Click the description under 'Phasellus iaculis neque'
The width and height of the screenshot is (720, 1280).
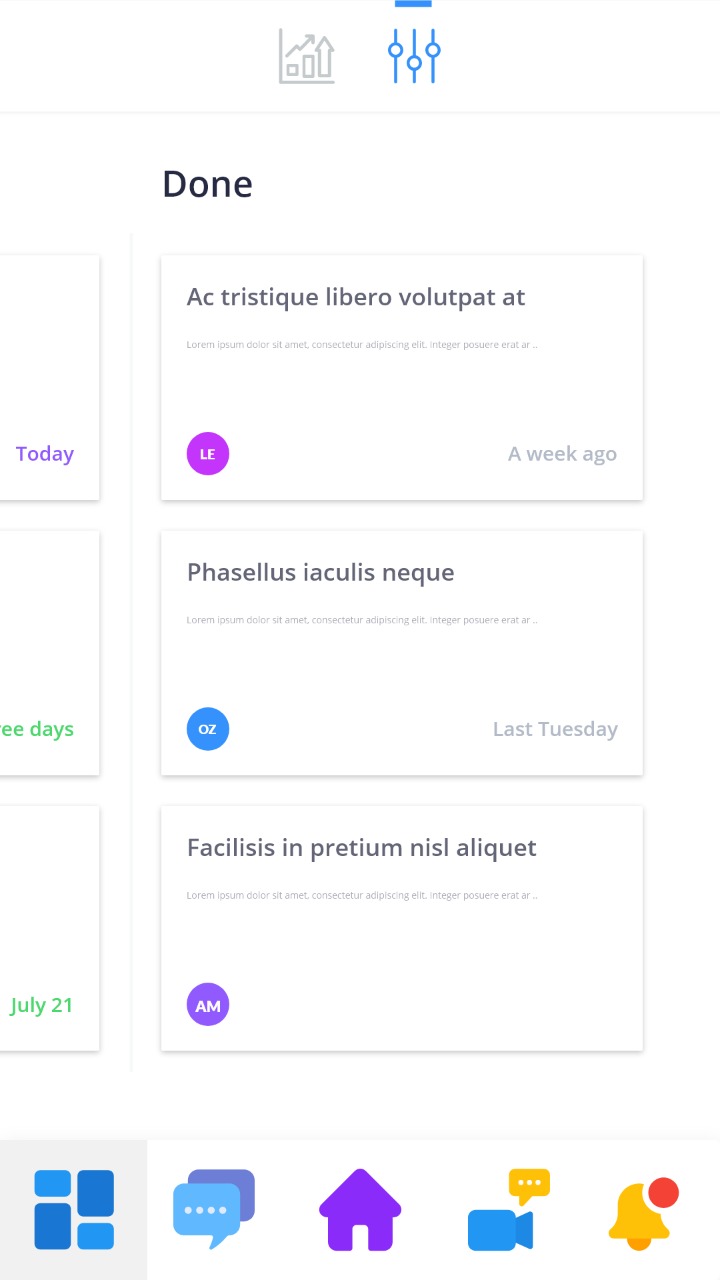coord(362,620)
